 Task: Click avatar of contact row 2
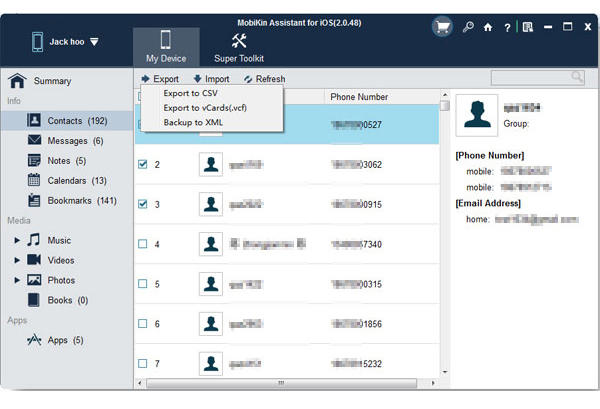(211, 164)
